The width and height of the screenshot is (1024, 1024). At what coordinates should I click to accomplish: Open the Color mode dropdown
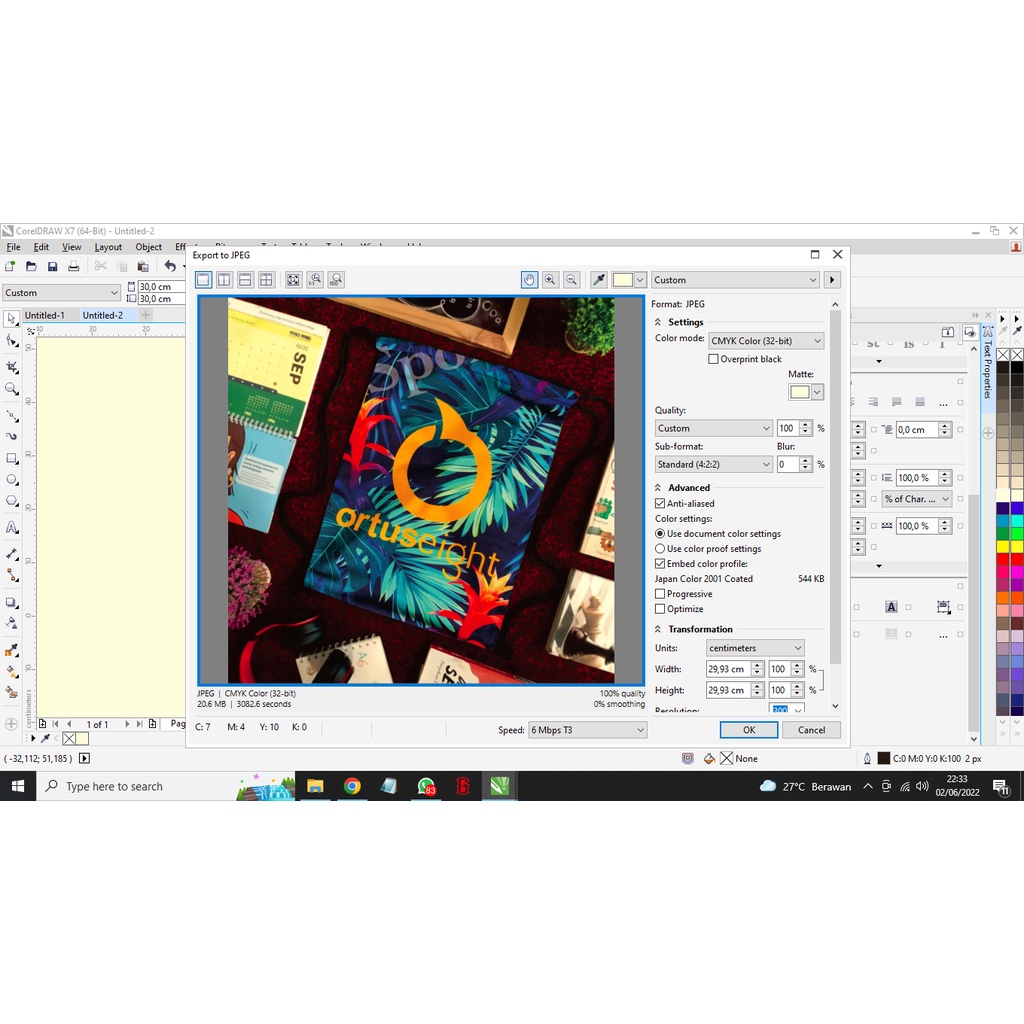pyautogui.click(x=766, y=341)
